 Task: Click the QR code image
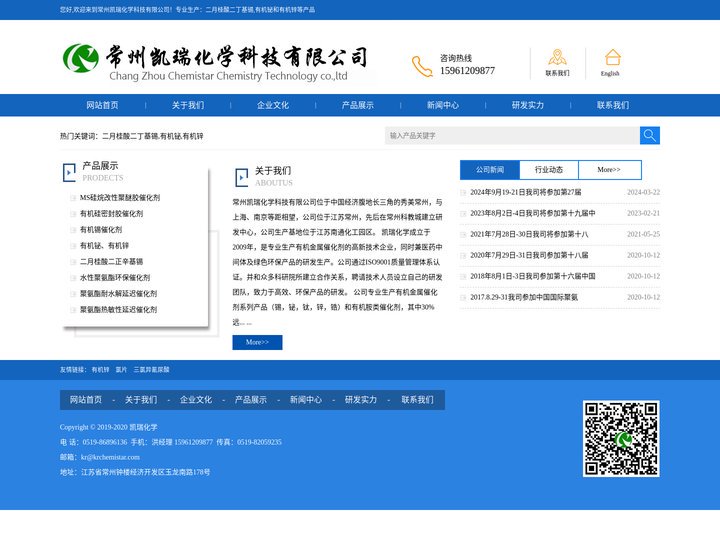point(621,439)
